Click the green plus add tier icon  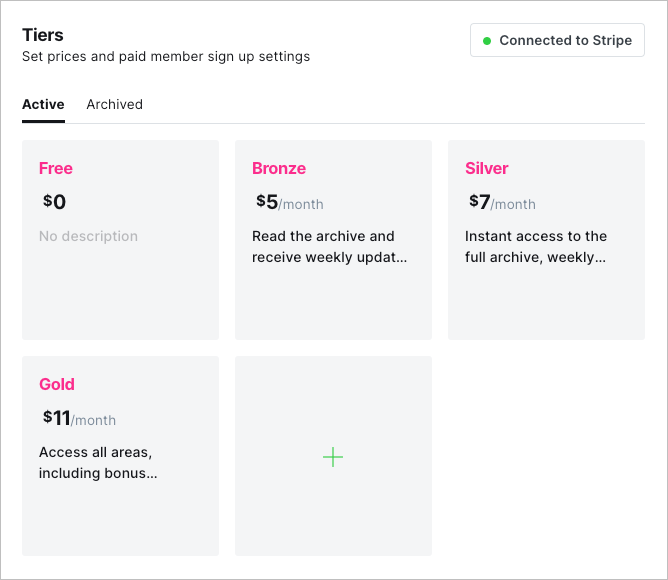[333, 457]
